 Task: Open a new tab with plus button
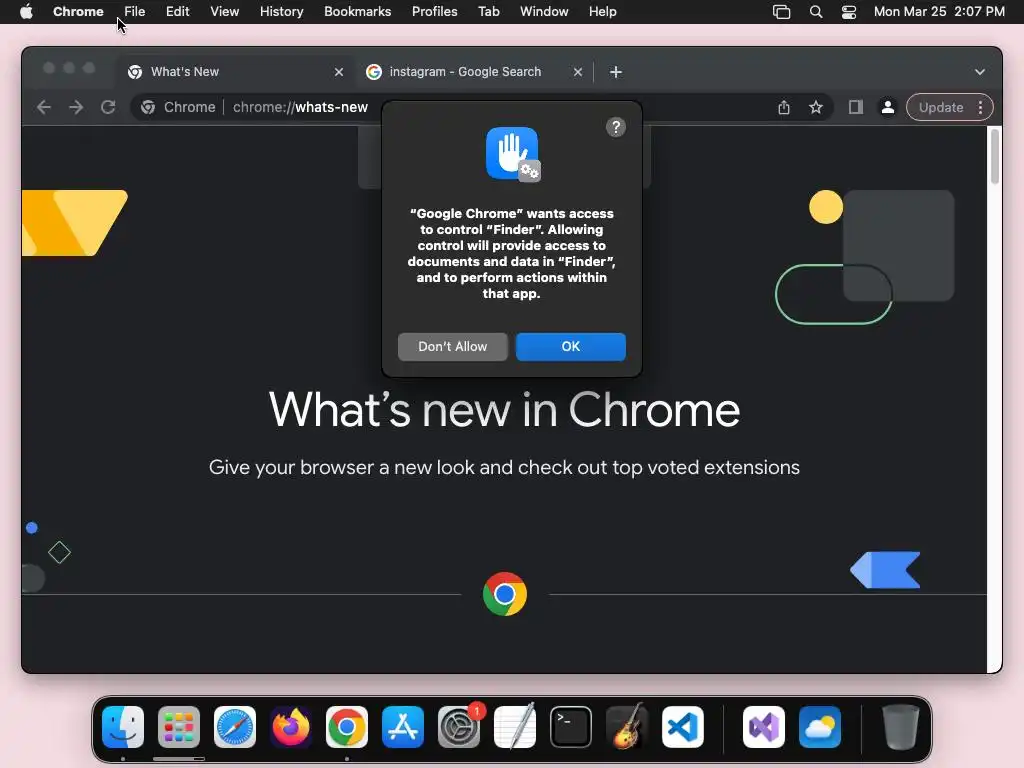(615, 72)
